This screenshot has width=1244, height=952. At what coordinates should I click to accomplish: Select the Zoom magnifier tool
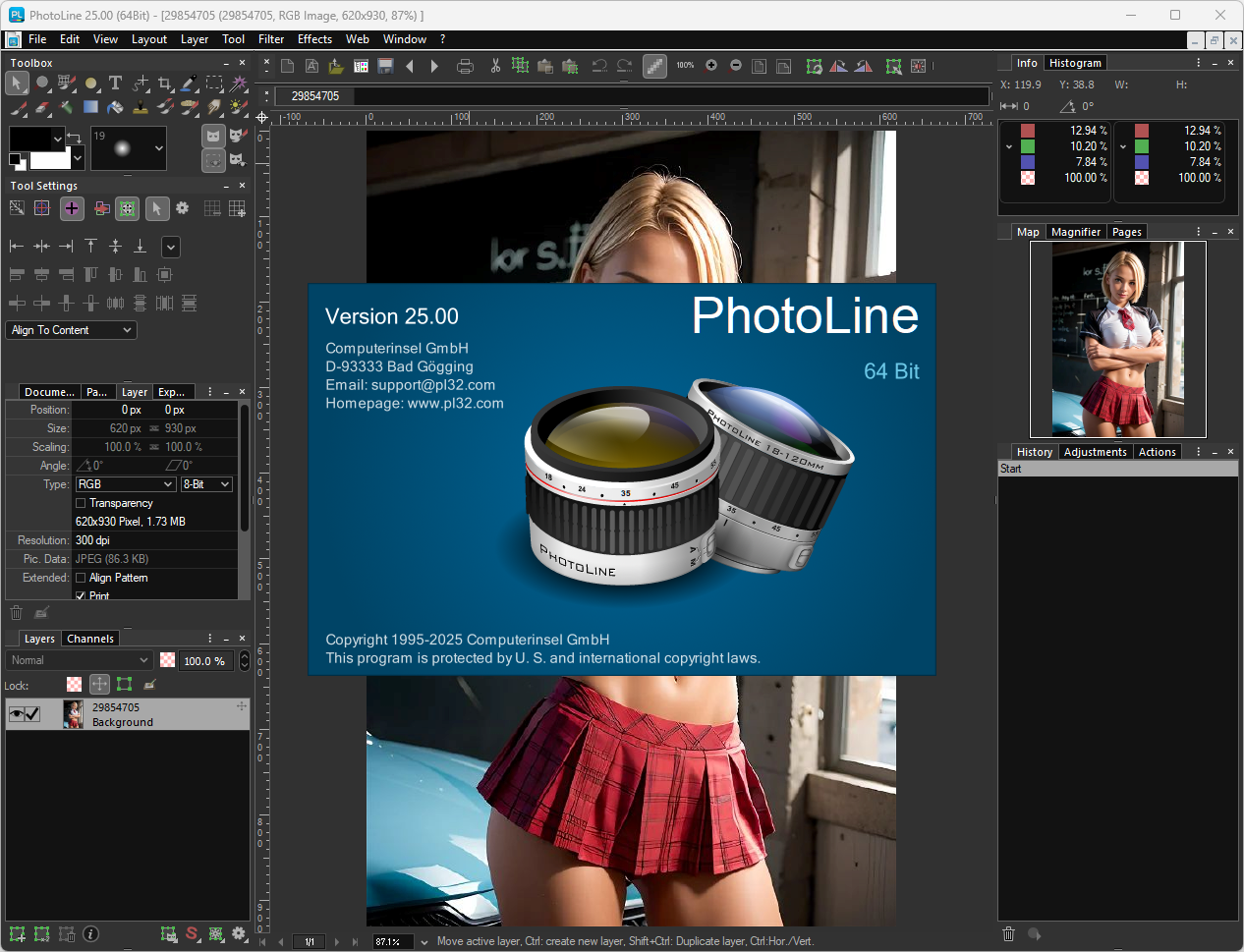tap(41, 84)
